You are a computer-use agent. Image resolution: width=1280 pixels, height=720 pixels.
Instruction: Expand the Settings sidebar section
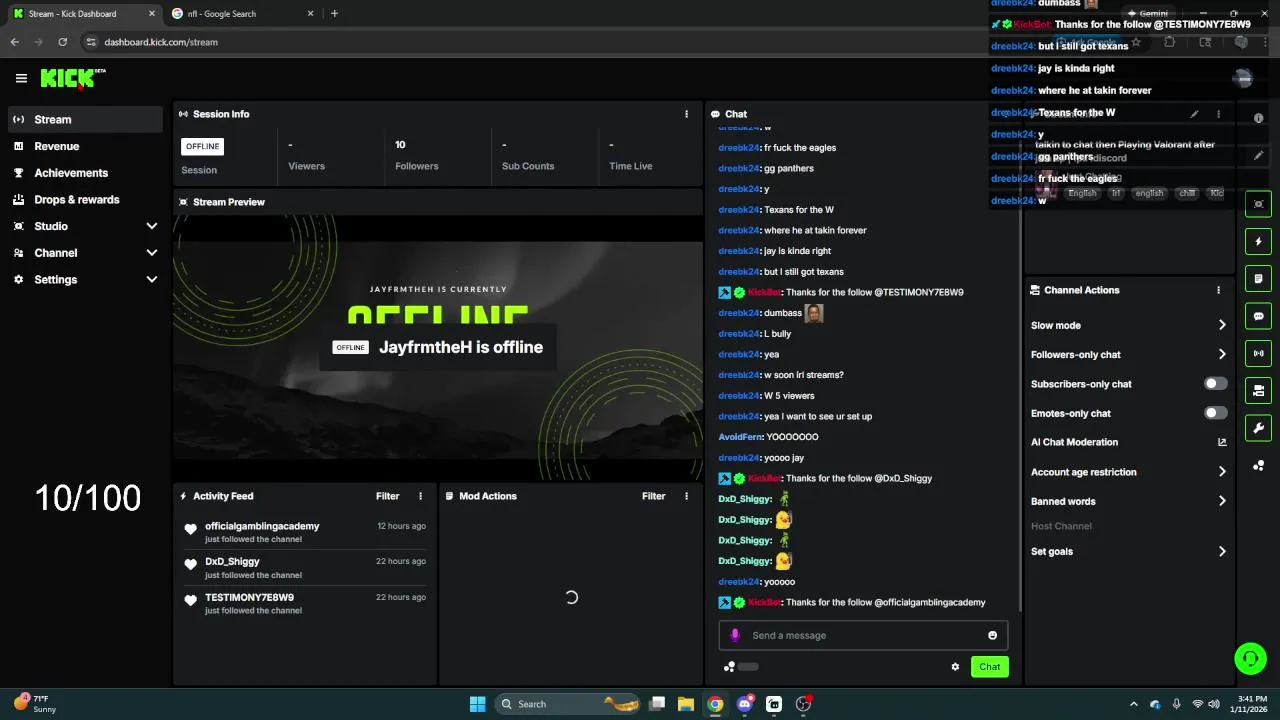(x=85, y=279)
